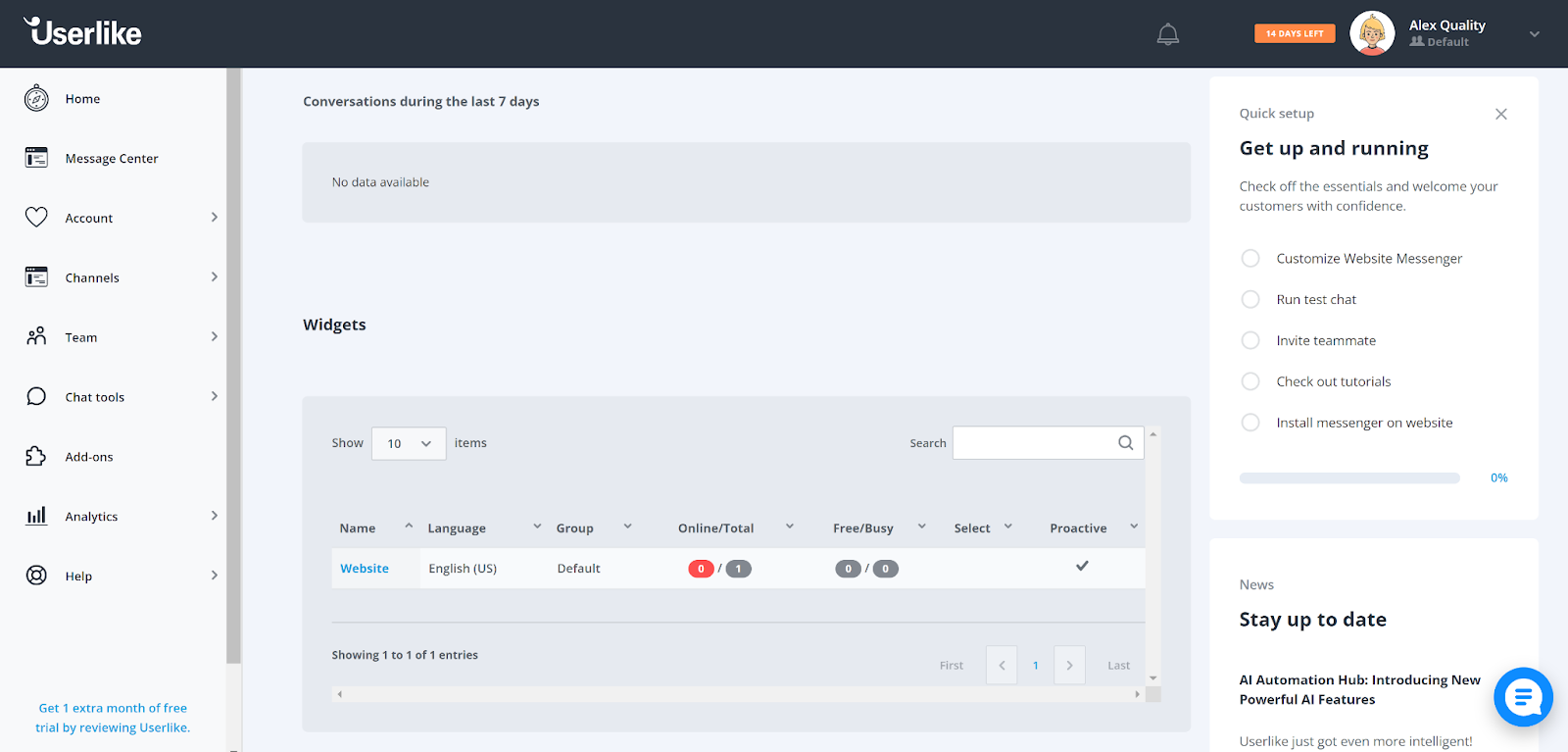
Task: Open the chat messenger bubble icon
Action: [1523, 697]
